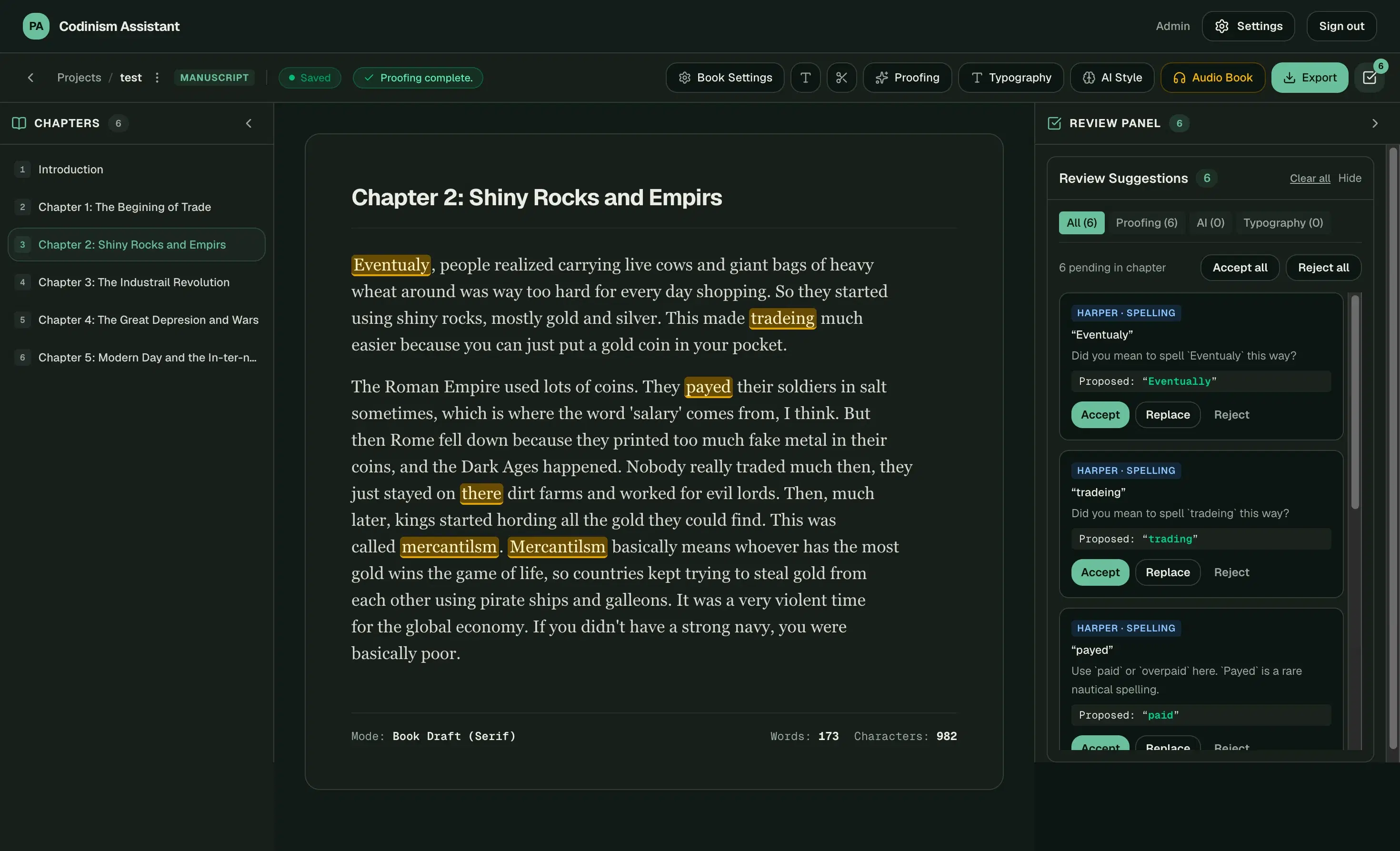Open Chapter 1: The Begining of Trade
The width and height of the screenshot is (1400, 851).
[x=136, y=207]
